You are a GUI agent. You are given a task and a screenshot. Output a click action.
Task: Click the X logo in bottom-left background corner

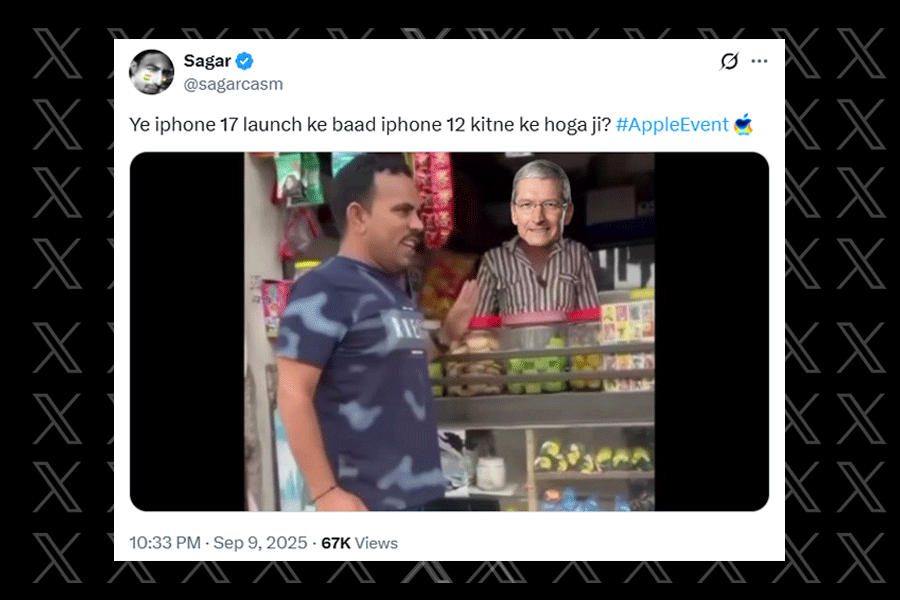point(57,558)
